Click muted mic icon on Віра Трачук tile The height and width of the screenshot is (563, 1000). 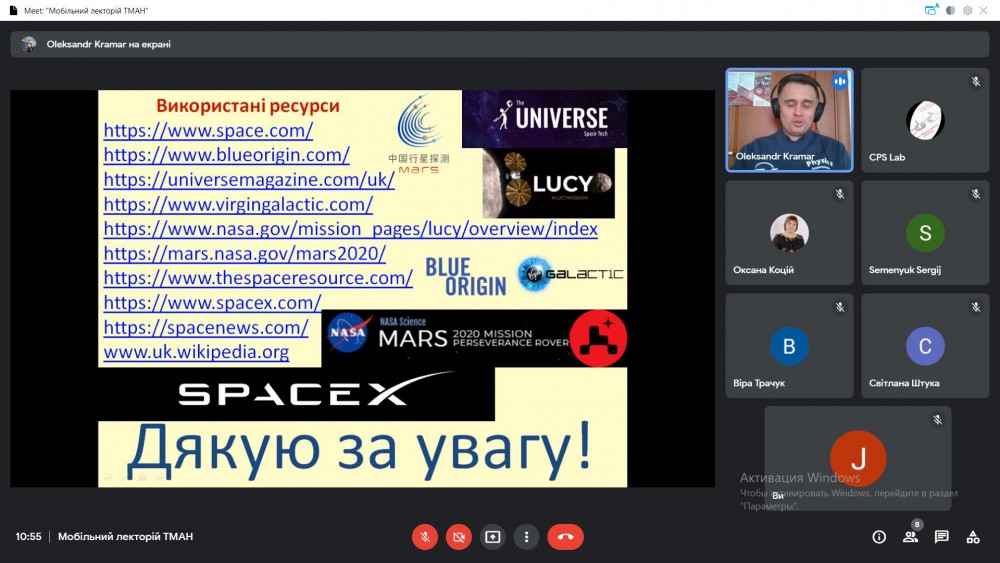pos(840,307)
